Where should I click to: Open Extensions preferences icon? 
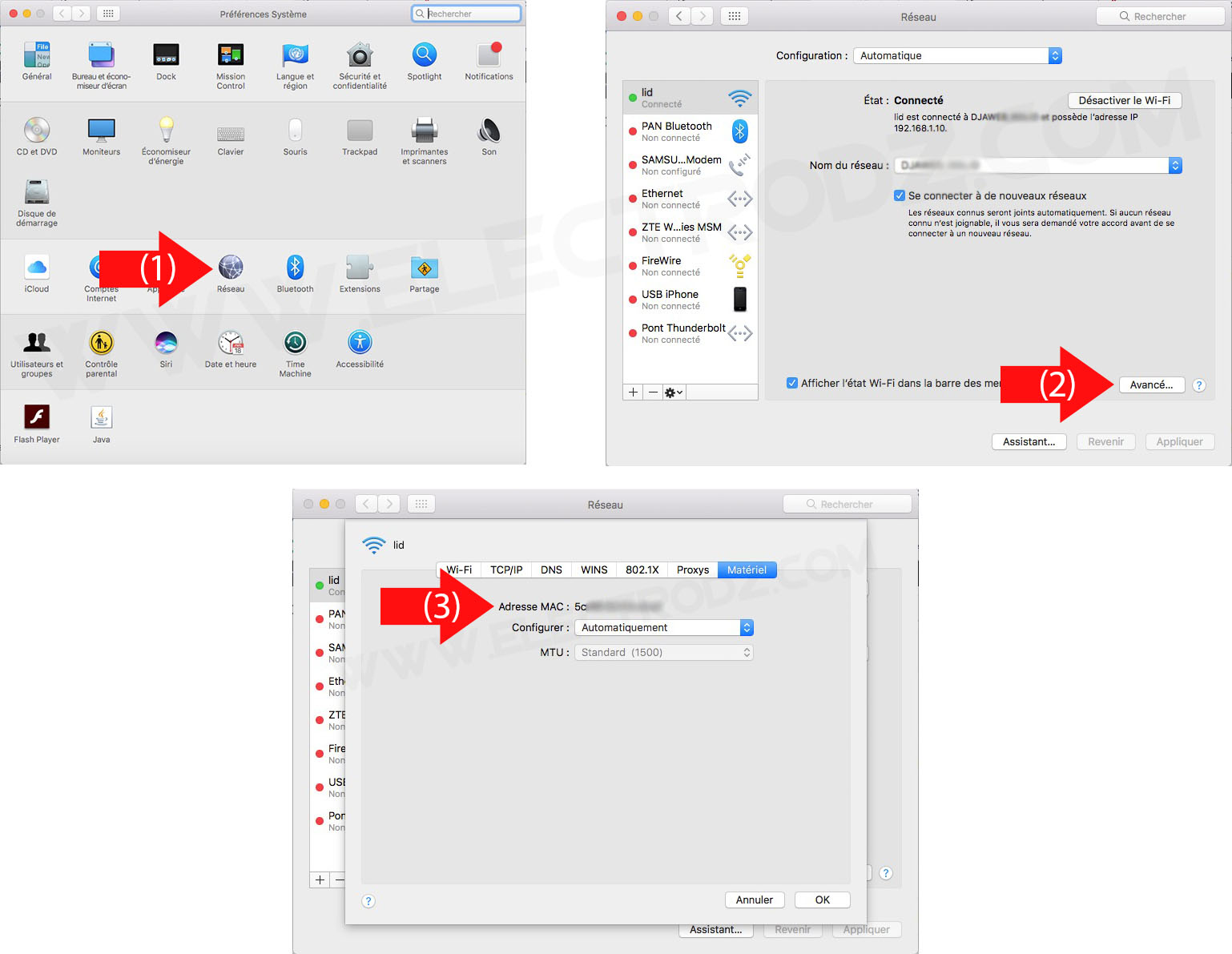coord(360,267)
